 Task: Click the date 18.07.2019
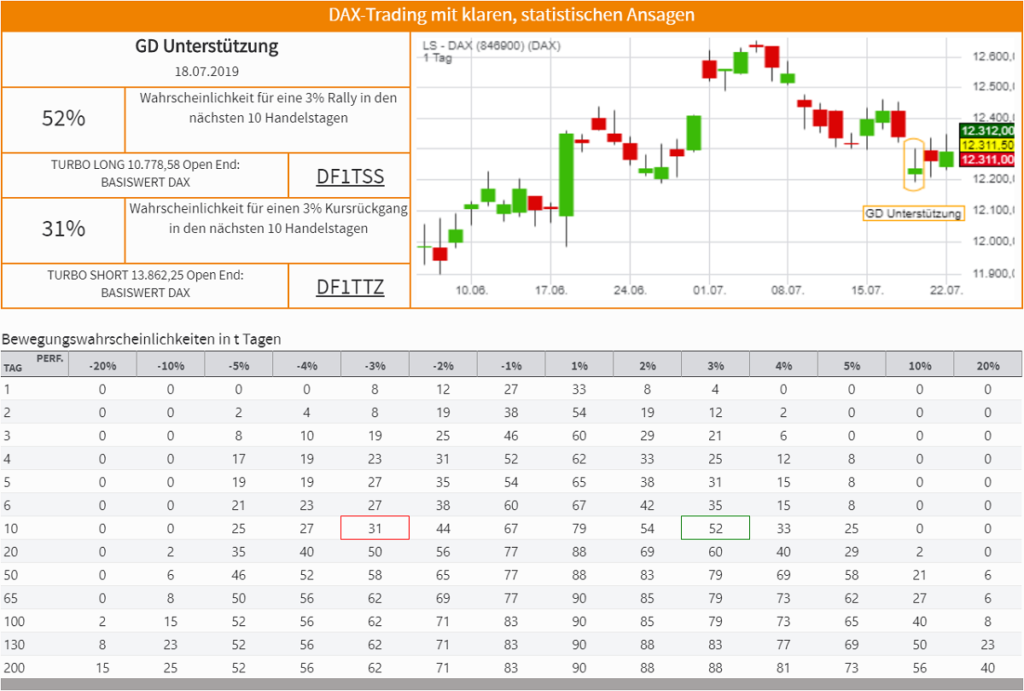click(206, 71)
